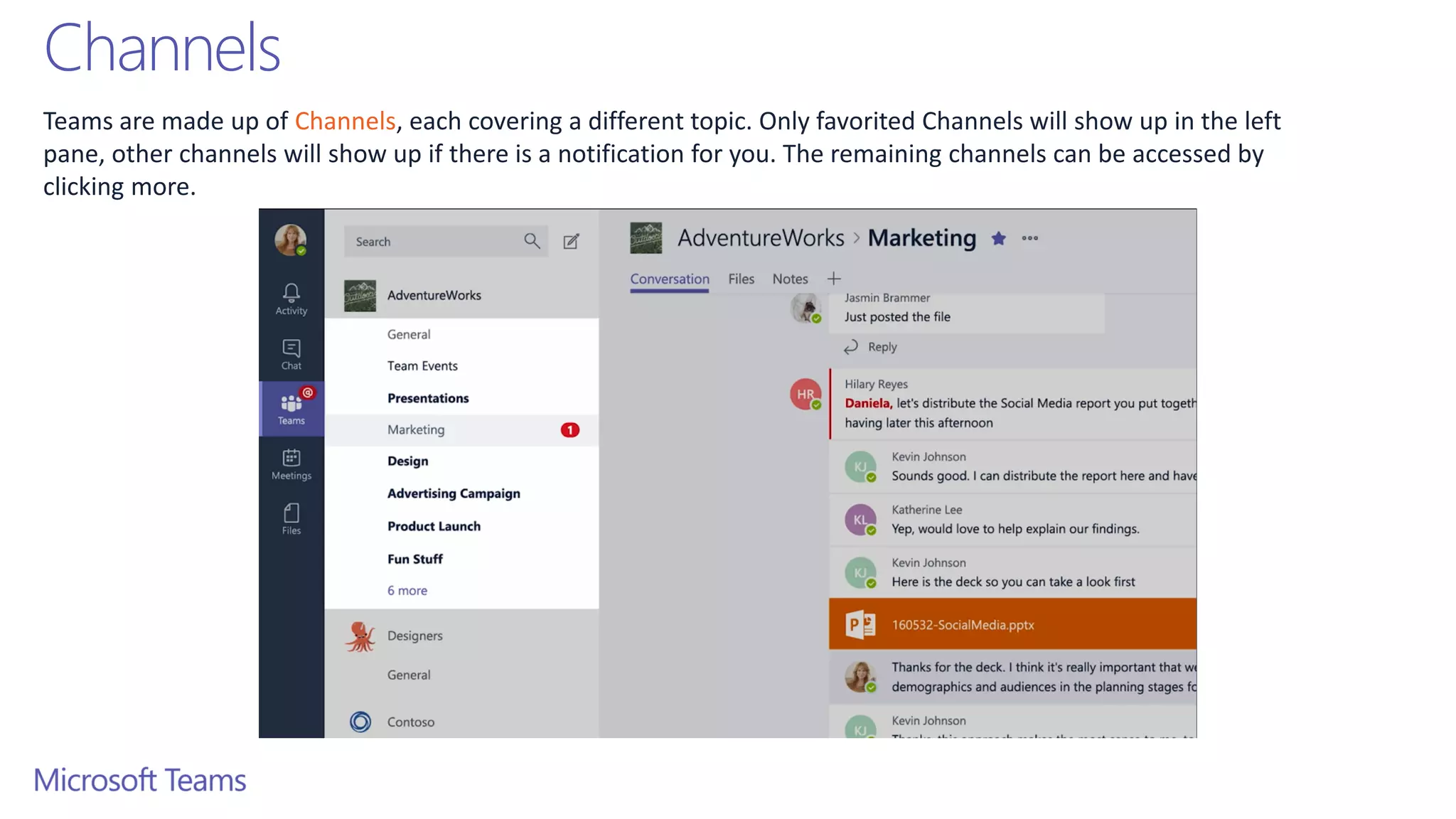Toggle the favorite star for Marketing
Screen dimensions: 1456x819
click(x=999, y=238)
